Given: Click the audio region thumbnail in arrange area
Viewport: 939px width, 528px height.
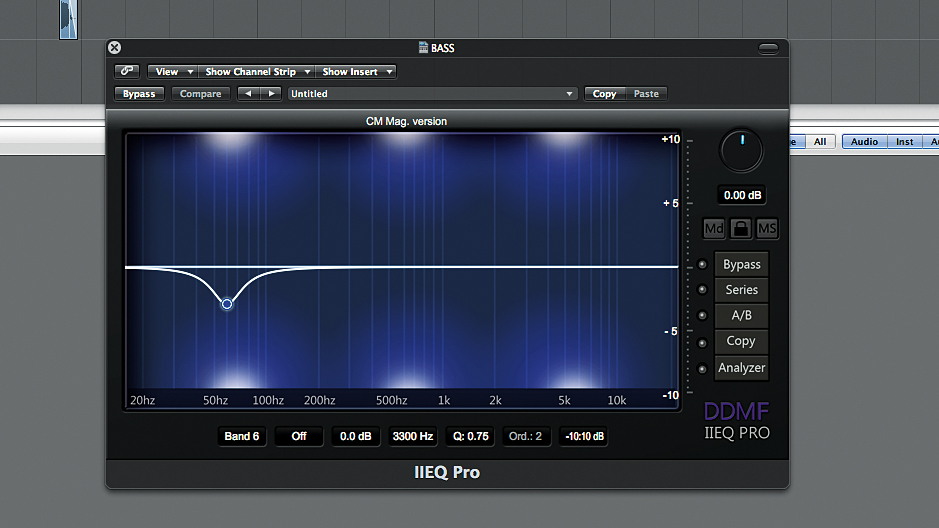Looking at the screenshot, I should (68, 19).
